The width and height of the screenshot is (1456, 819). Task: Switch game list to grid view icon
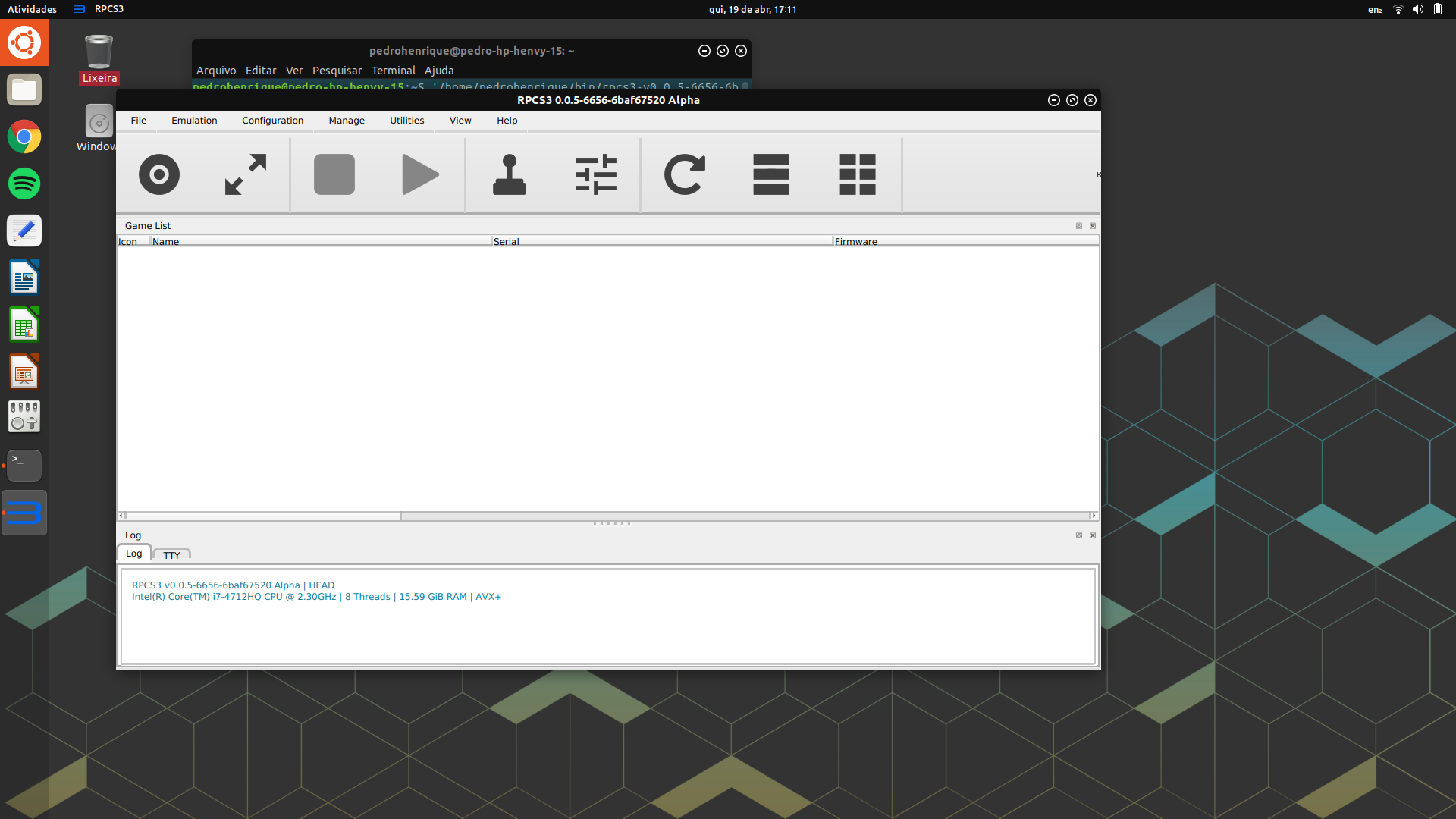[x=858, y=174]
